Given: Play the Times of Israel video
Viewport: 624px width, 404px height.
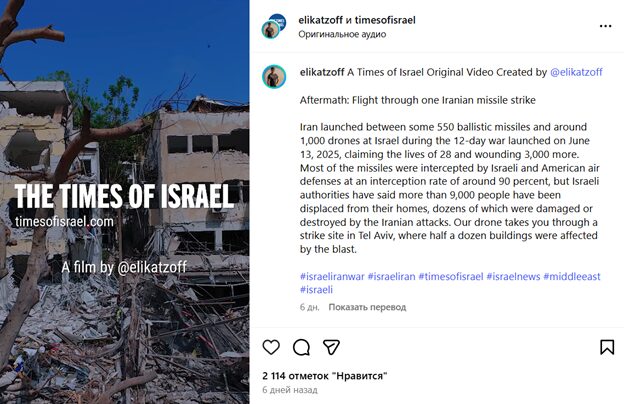Looking at the screenshot, I should click(x=125, y=202).
